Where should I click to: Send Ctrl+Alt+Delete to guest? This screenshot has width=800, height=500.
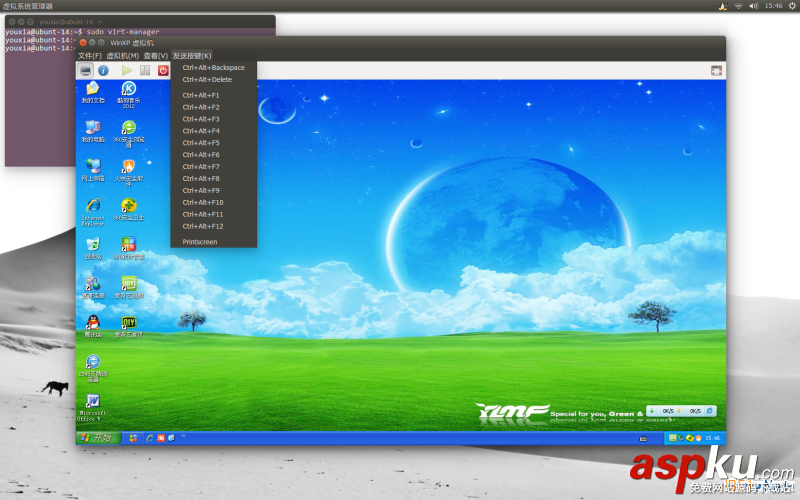[213, 80]
